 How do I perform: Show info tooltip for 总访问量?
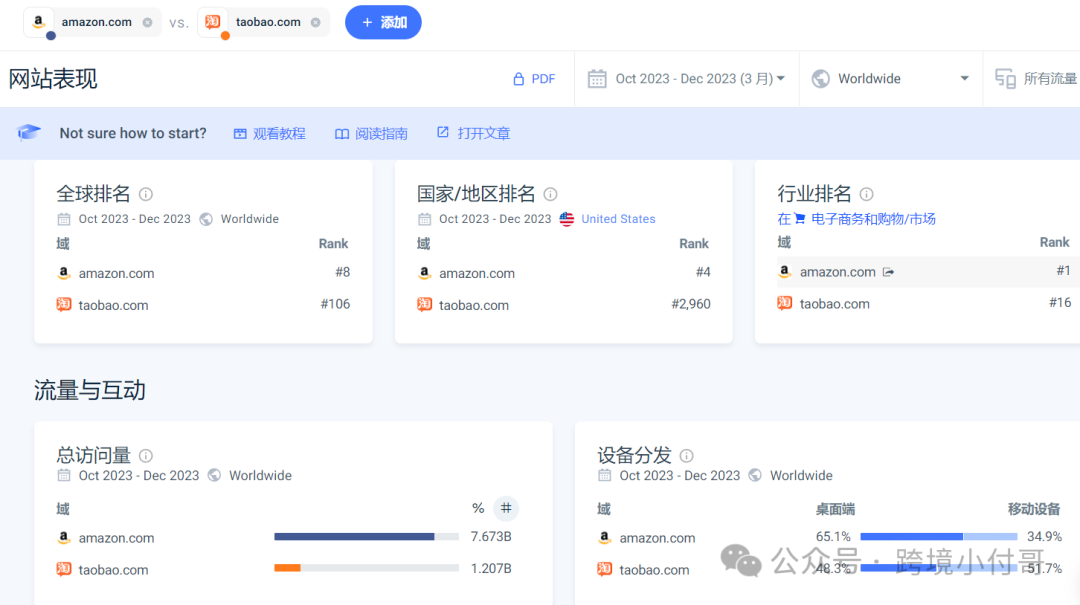coord(145,455)
